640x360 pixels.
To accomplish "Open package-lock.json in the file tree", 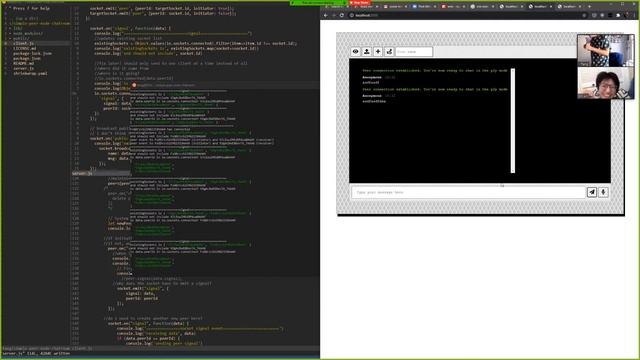I will 32,53.
